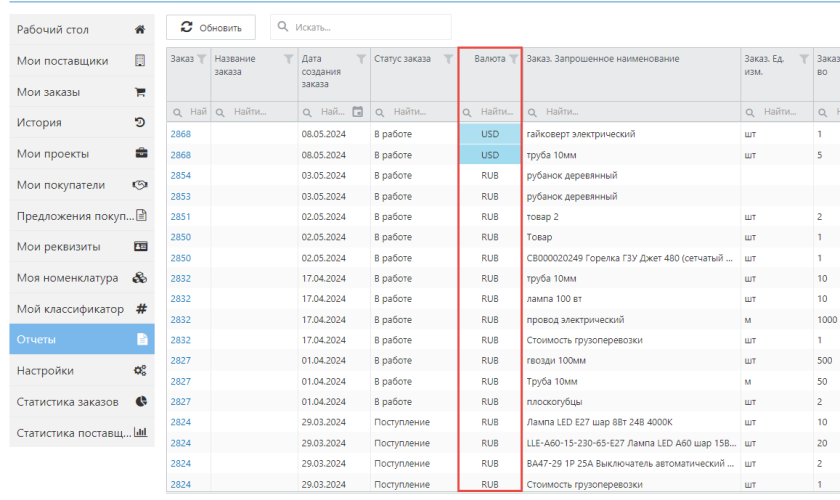Click the history clock icon beside История
The image size is (840, 500).
[x=140, y=123]
